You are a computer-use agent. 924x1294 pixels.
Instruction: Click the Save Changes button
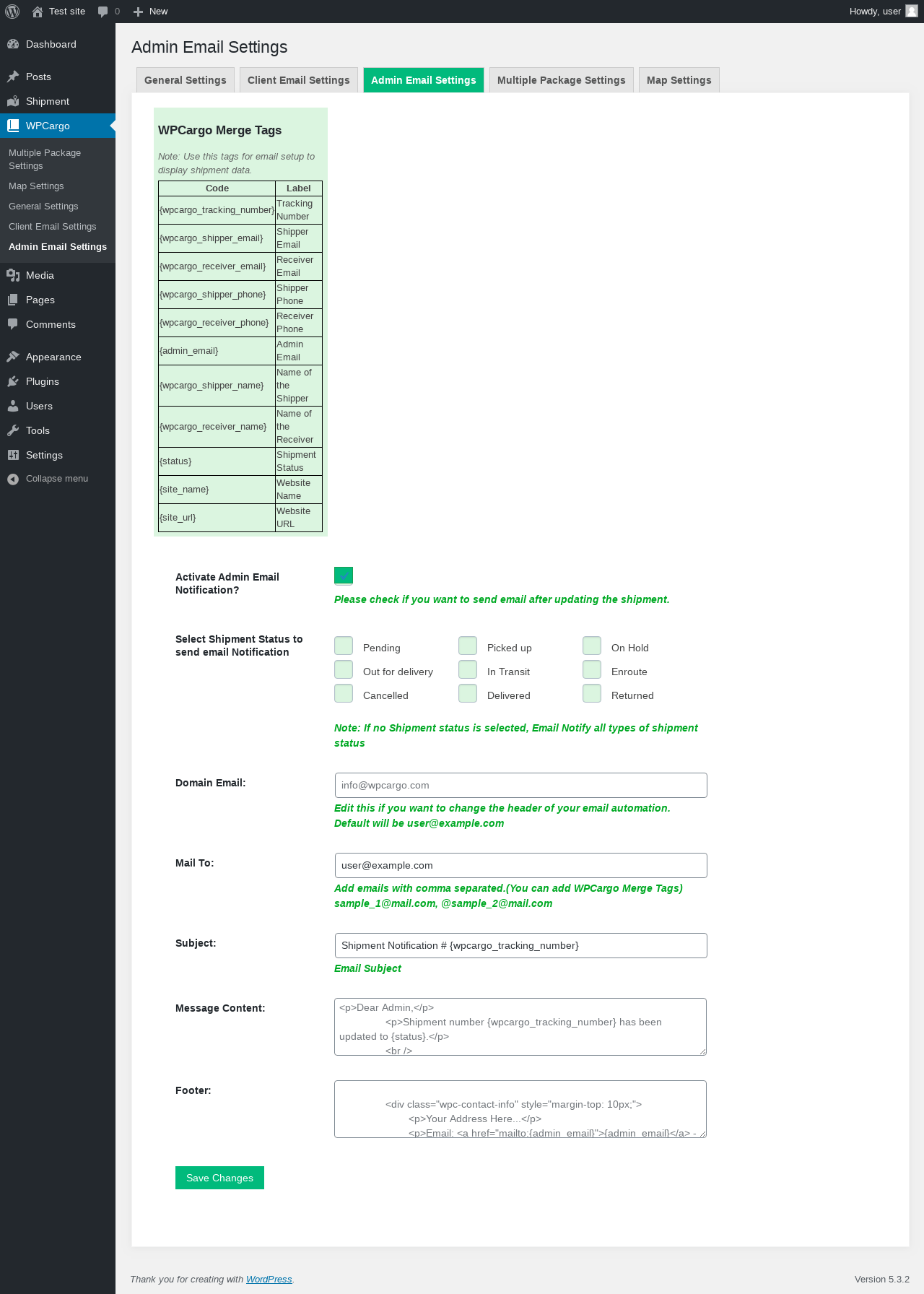click(219, 1178)
